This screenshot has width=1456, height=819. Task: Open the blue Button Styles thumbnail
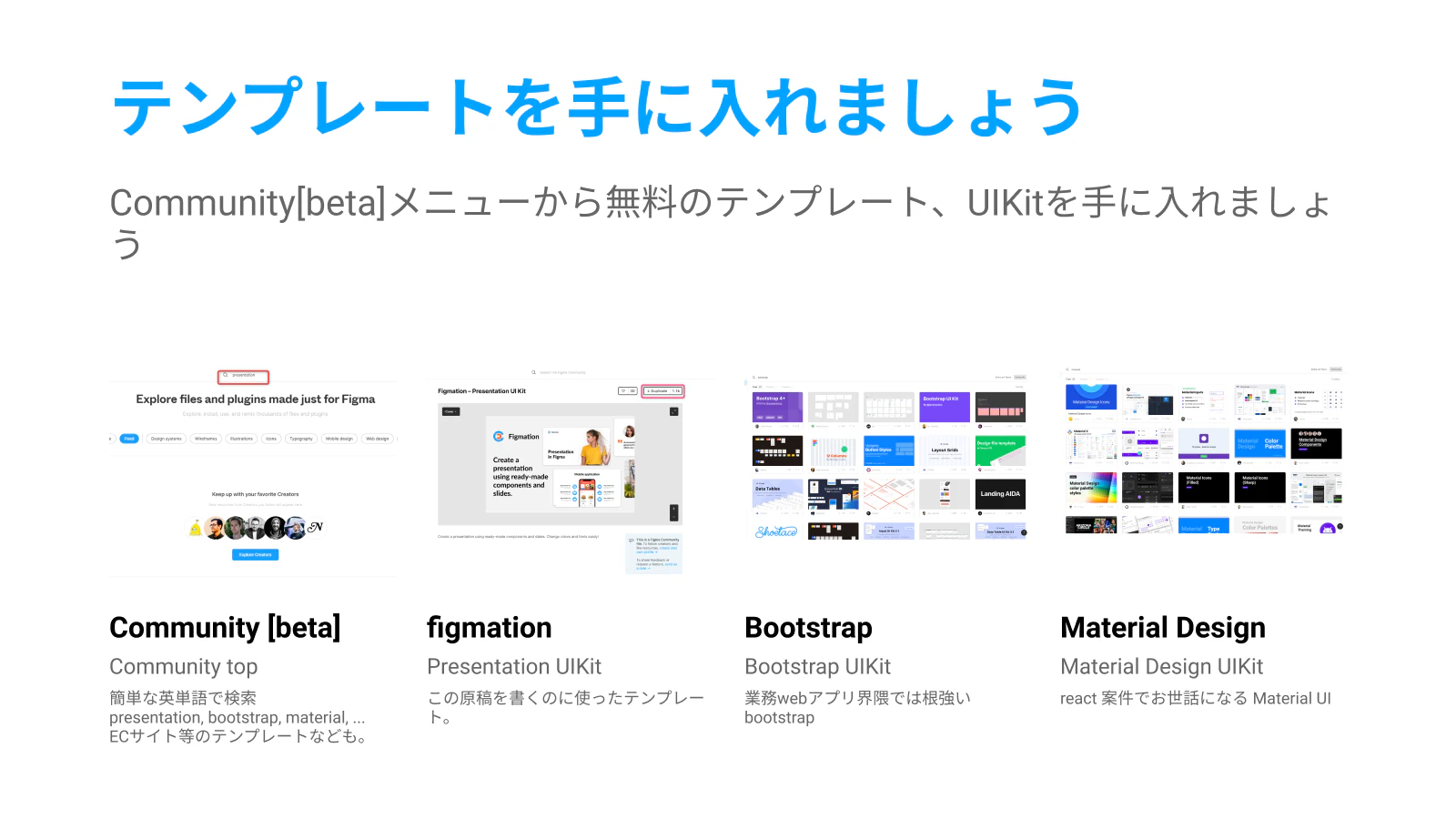click(x=889, y=450)
